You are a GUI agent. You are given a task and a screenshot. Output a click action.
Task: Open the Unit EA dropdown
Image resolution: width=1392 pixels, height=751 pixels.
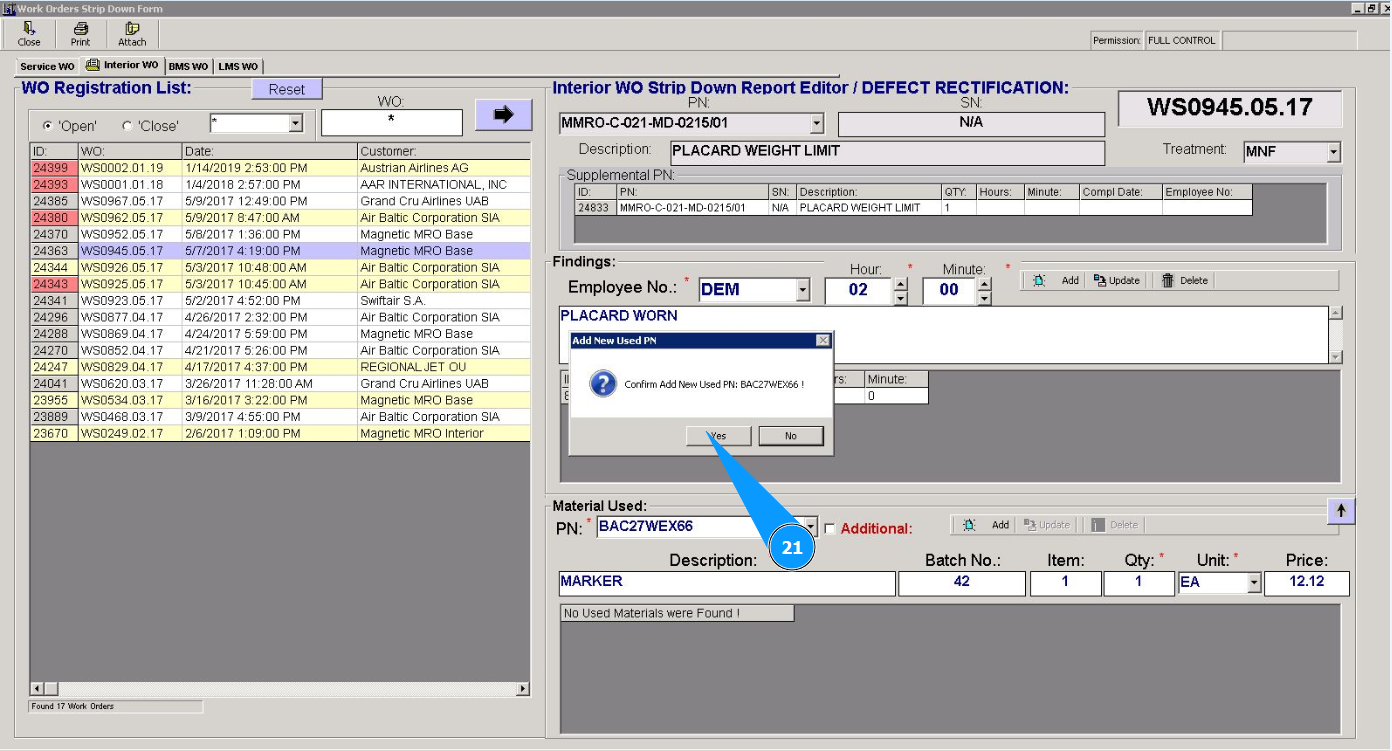coord(1254,583)
